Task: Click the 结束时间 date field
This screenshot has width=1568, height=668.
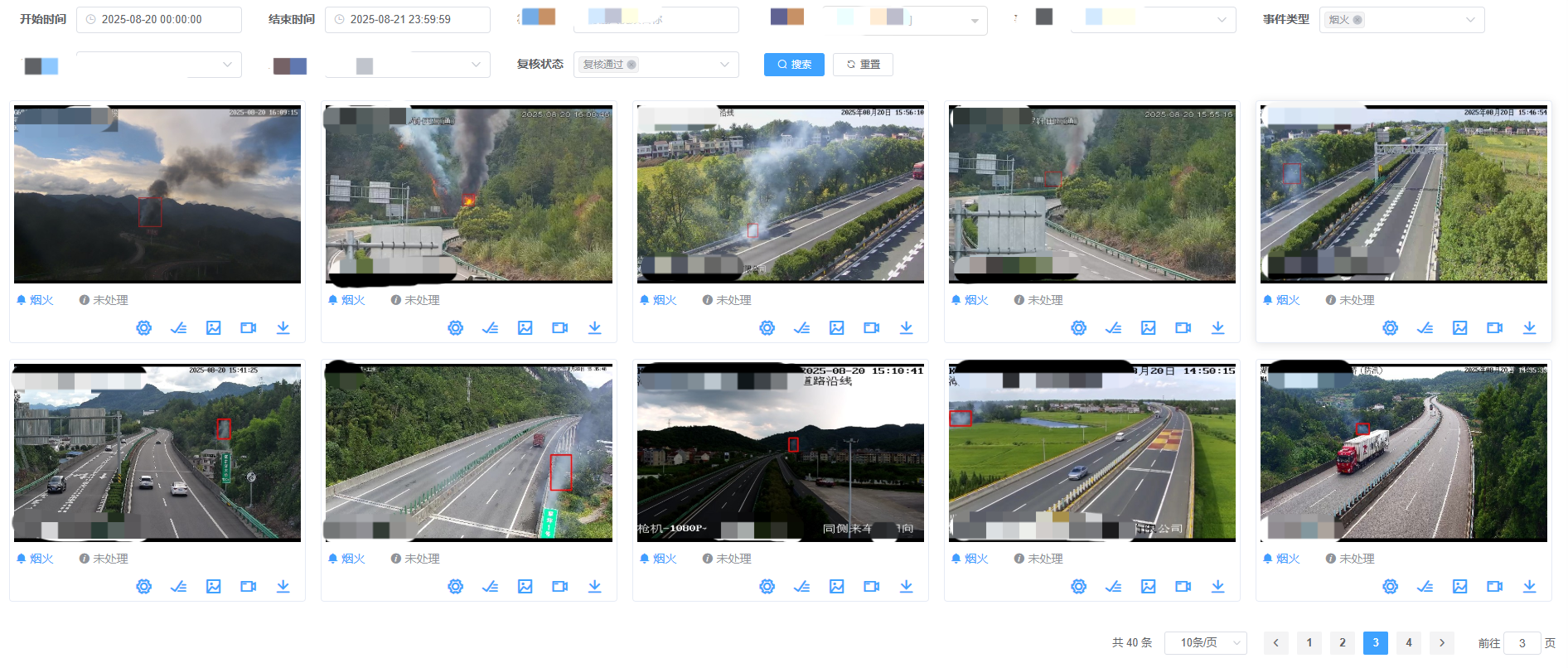Action: tap(408, 20)
